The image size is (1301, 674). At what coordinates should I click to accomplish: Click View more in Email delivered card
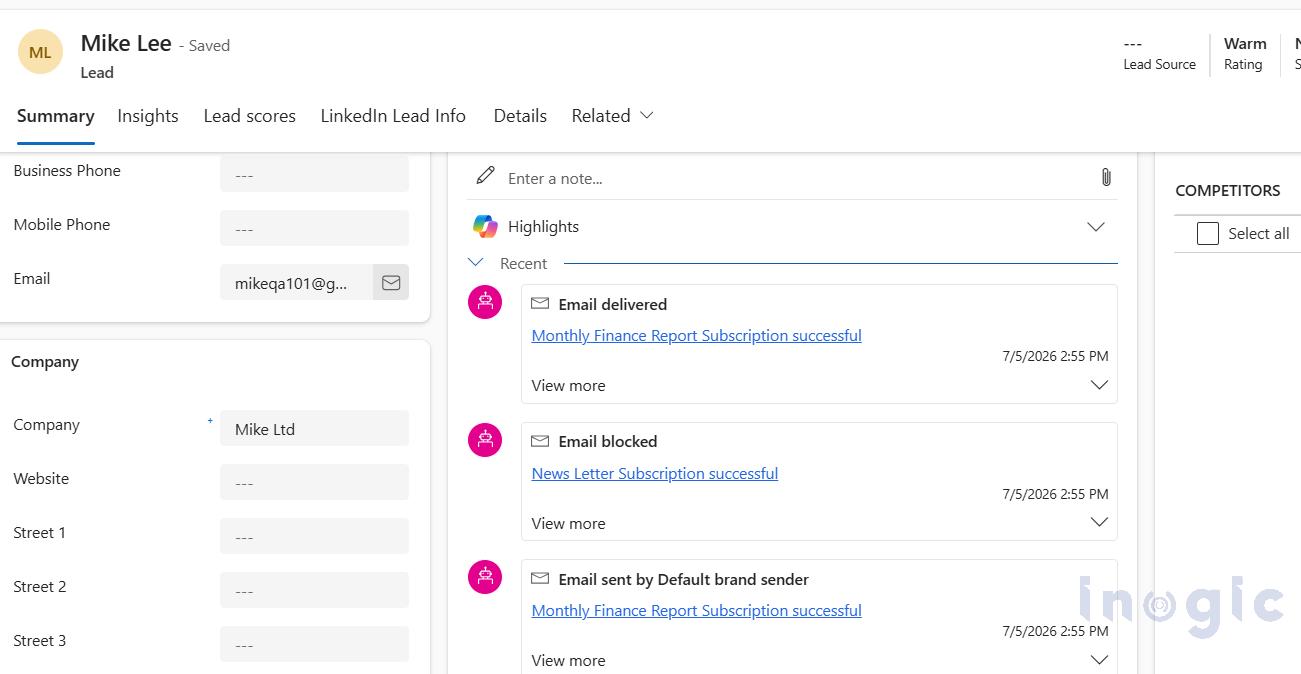click(x=568, y=386)
